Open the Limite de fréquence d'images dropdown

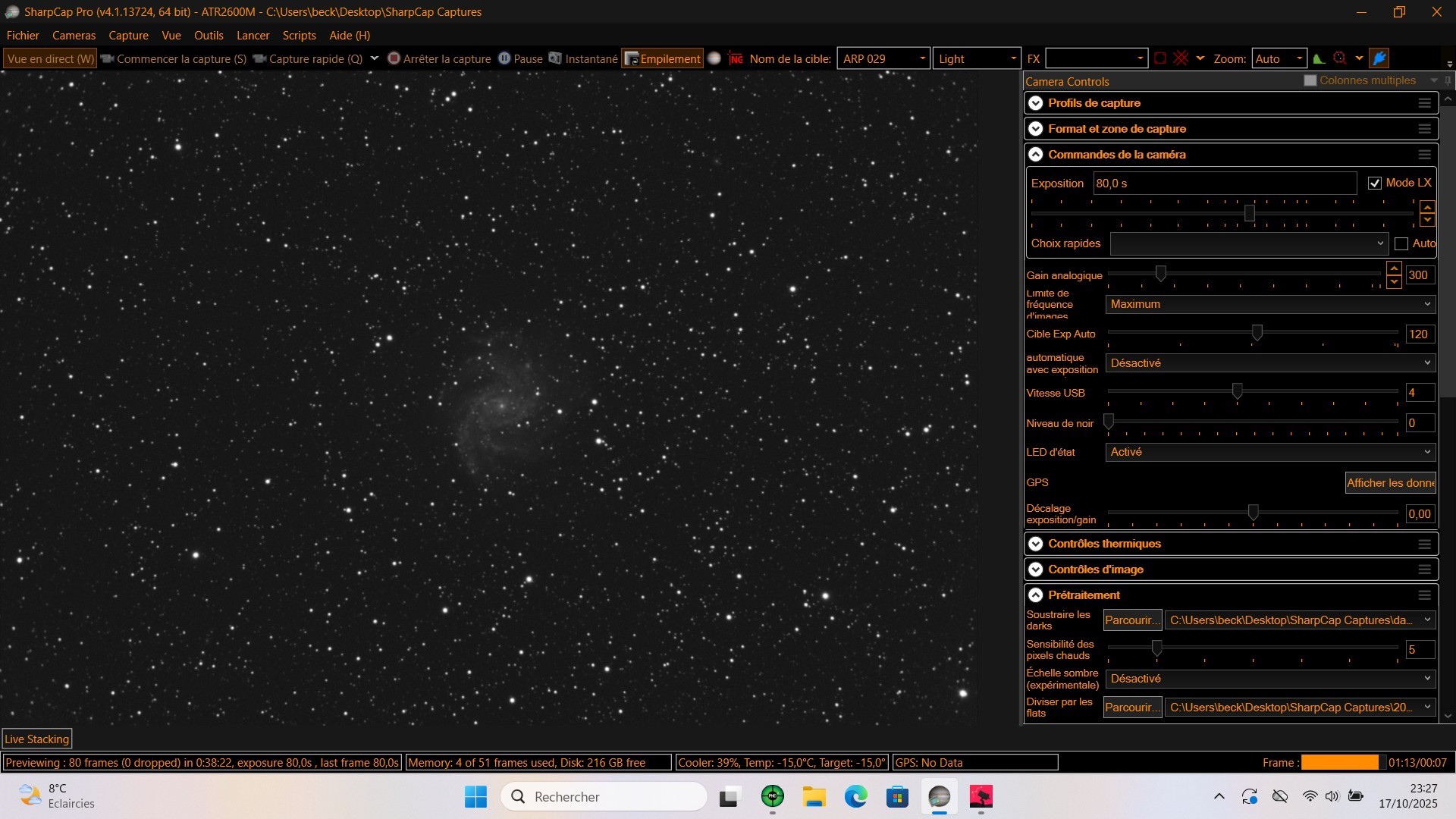(1270, 304)
